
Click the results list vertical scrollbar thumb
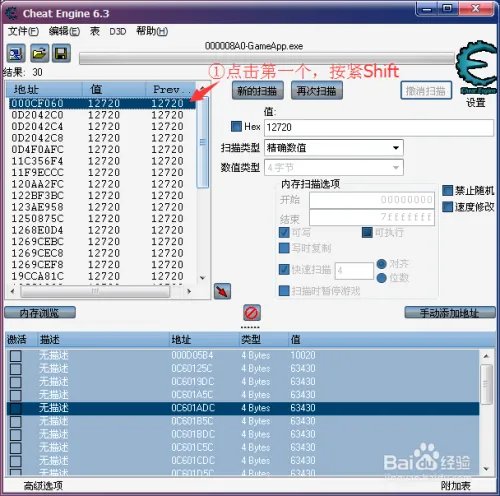203,142
